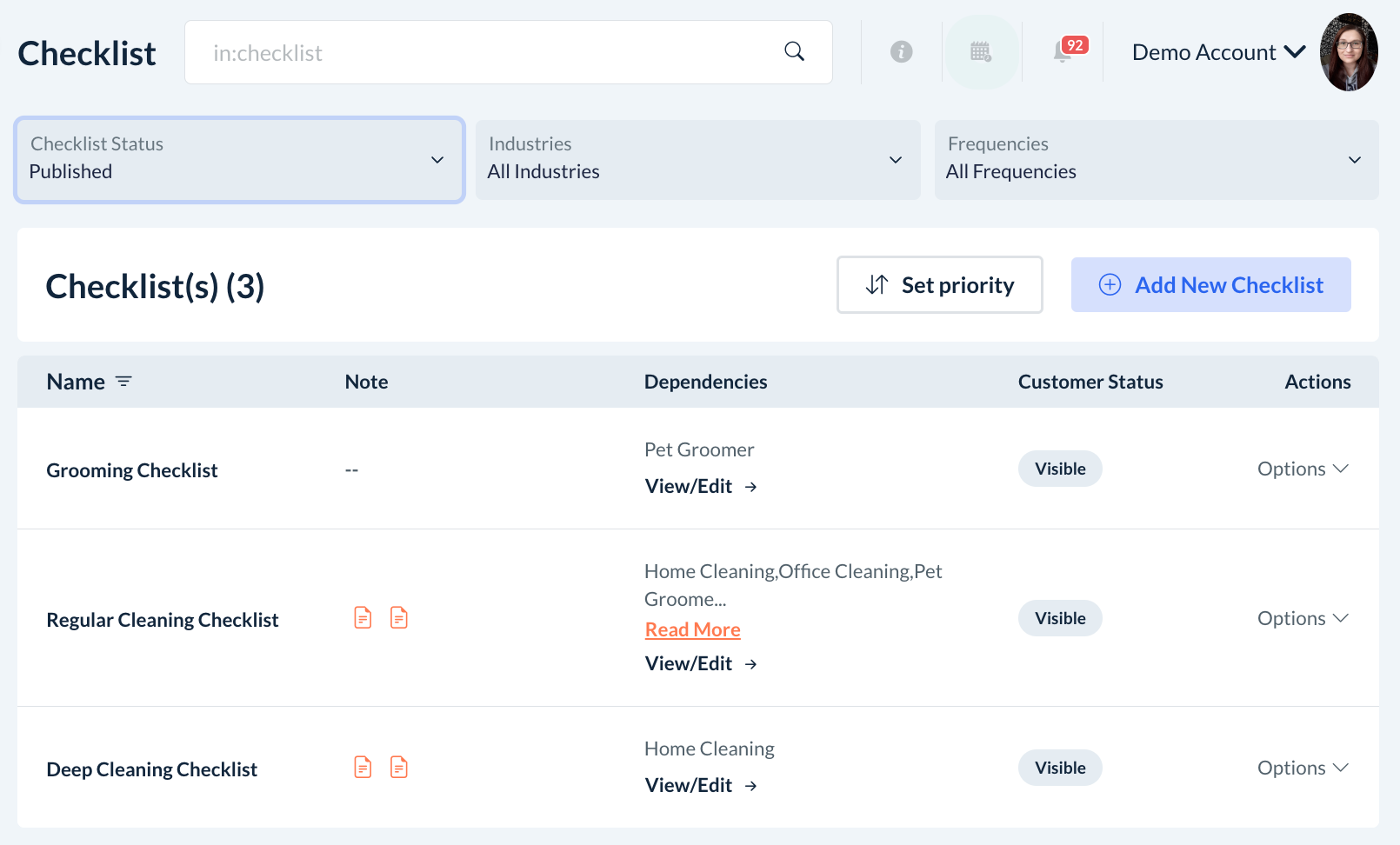
Task: Toggle Visible status for Deep Cleaning Checklist
Action: coord(1059,768)
